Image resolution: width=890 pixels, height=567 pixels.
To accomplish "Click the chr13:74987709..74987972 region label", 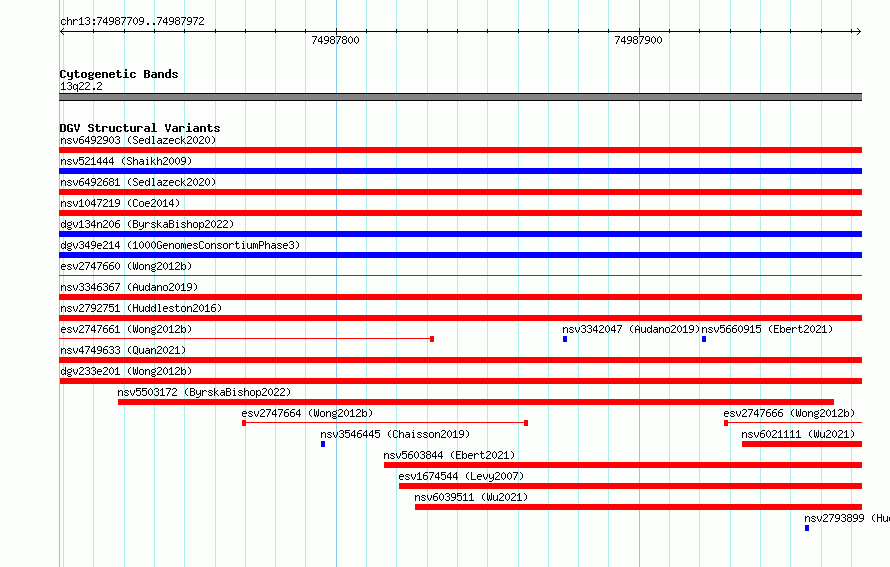I will pos(132,21).
